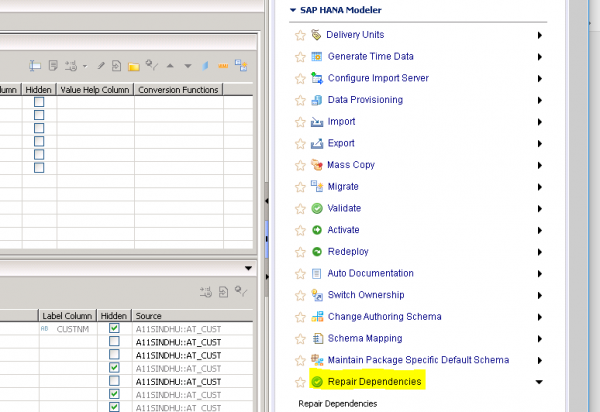Click the Import tray icon
The image size is (600, 412).
pos(316,122)
